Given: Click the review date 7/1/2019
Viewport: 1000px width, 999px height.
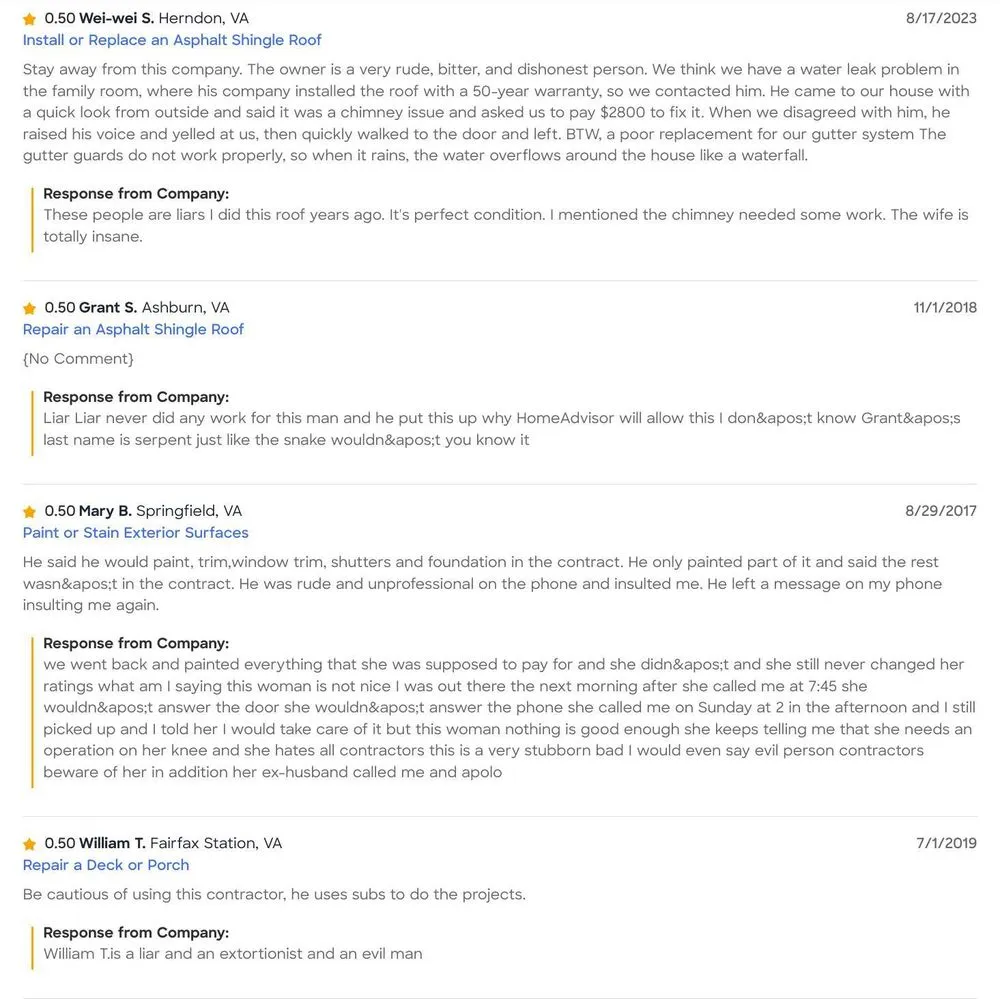Looking at the screenshot, I should (946, 844).
